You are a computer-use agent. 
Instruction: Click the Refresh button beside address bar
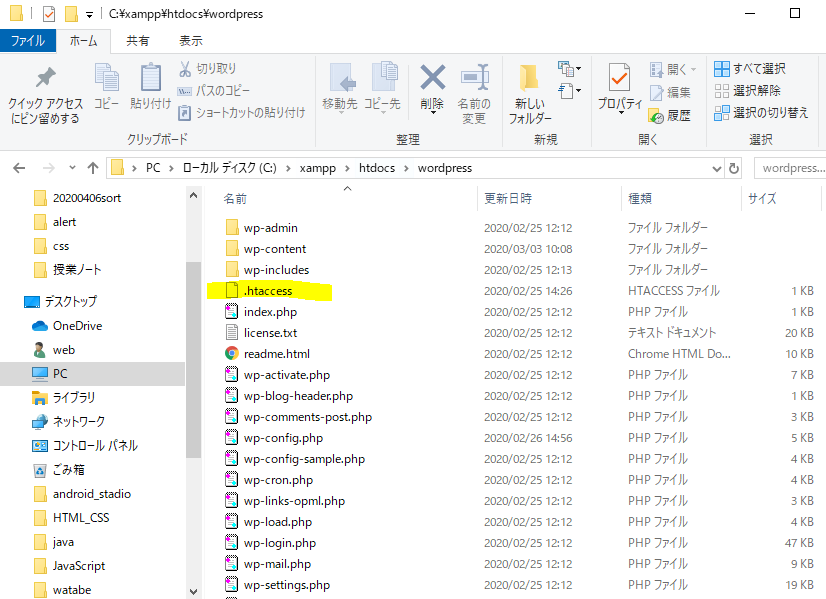pos(734,168)
